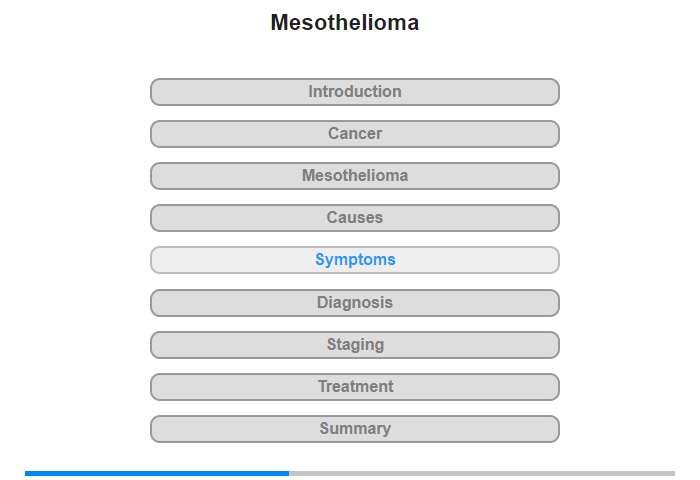700x480 pixels.
Task: Click the Introduction label at the list top
Action: 354,92
